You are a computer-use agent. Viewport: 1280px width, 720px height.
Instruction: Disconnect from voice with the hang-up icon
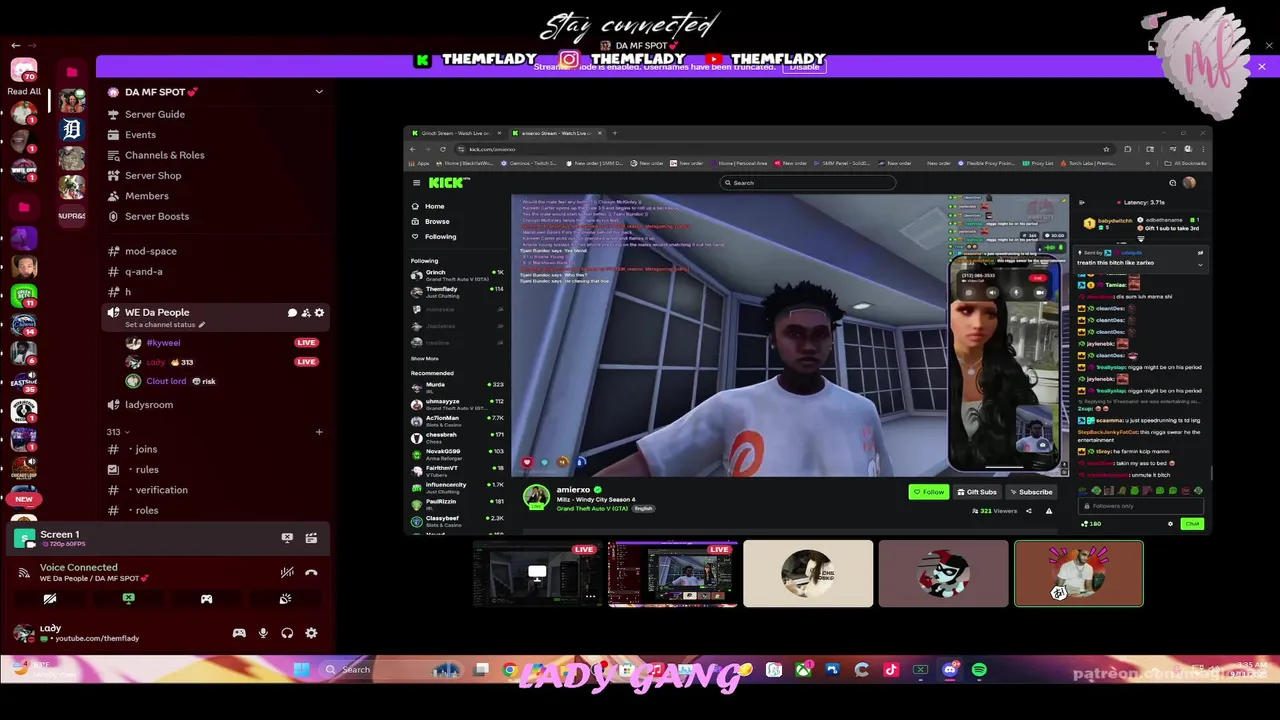pyautogui.click(x=311, y=572)
